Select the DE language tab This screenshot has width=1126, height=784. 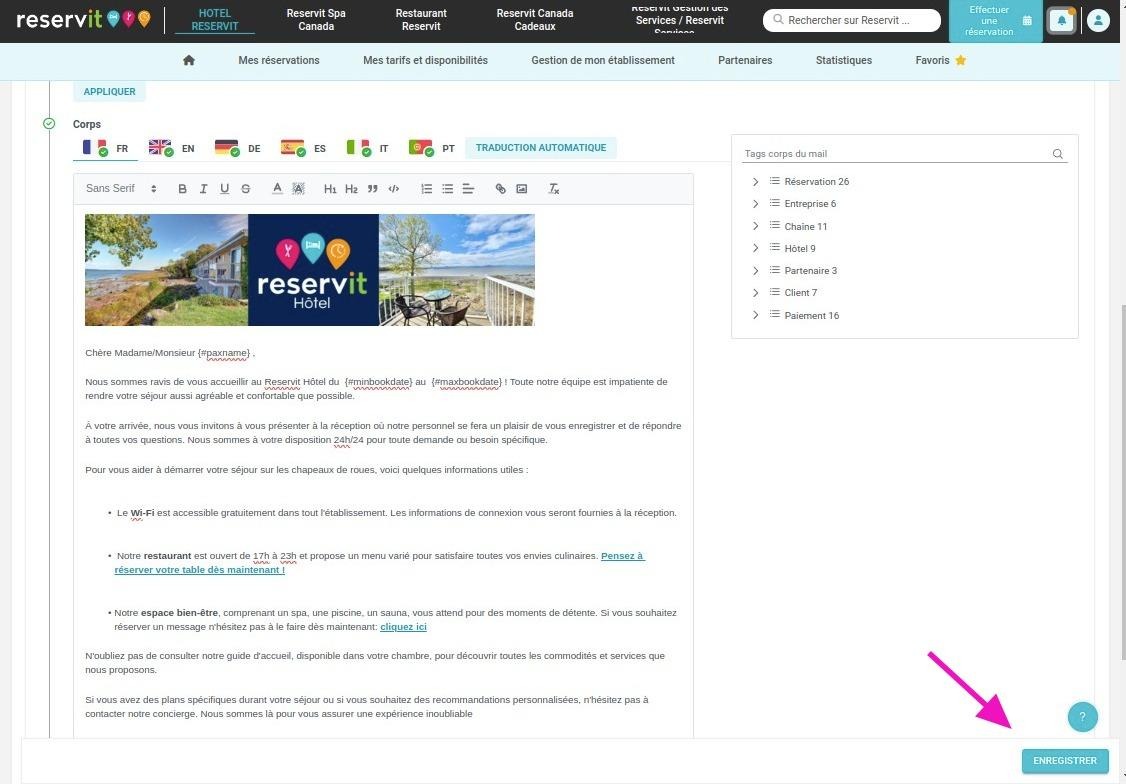click(238, 148)
